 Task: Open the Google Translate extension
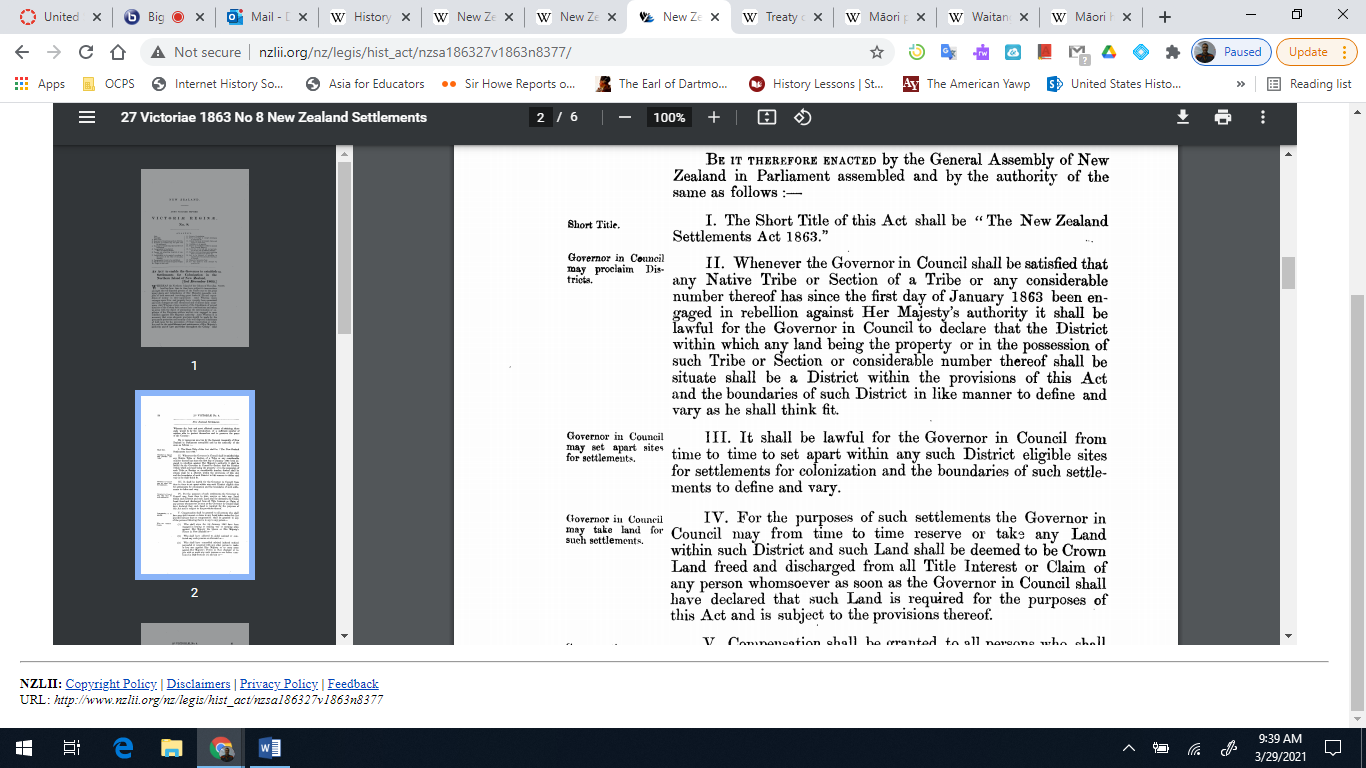(948, 52)
